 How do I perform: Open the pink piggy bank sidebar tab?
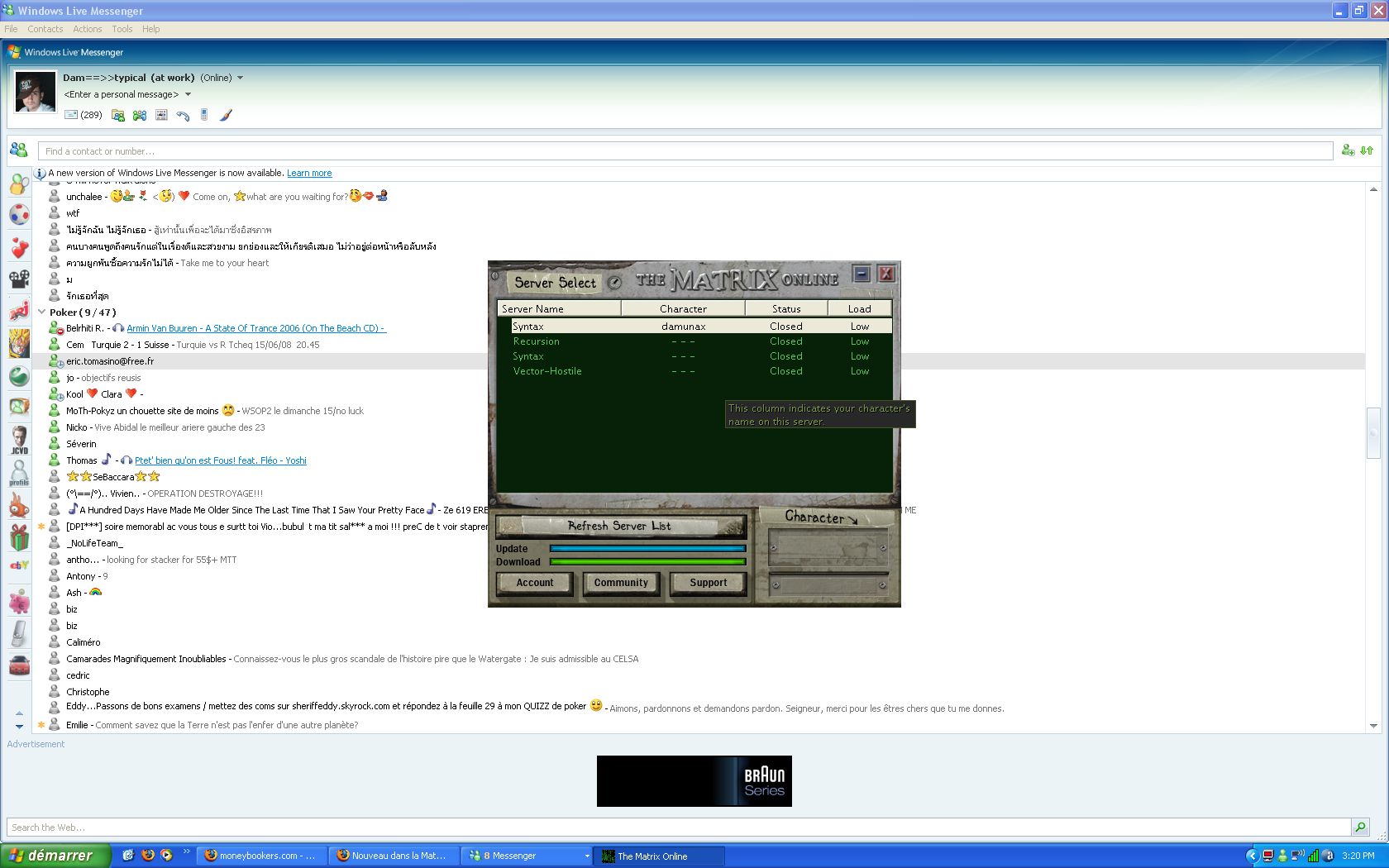click(x=19, y=602)
